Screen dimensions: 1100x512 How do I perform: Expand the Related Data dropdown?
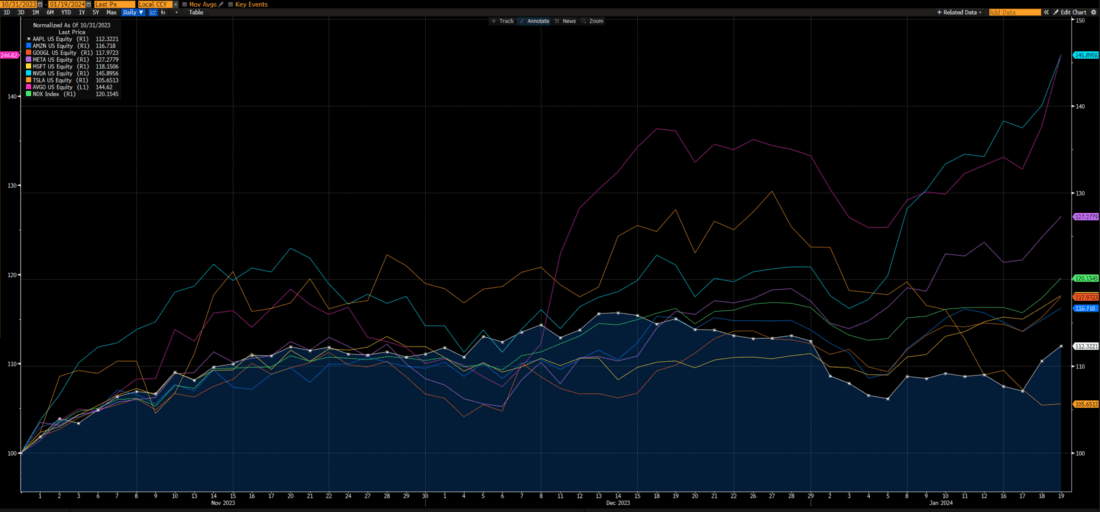click(x=960, y=12)
